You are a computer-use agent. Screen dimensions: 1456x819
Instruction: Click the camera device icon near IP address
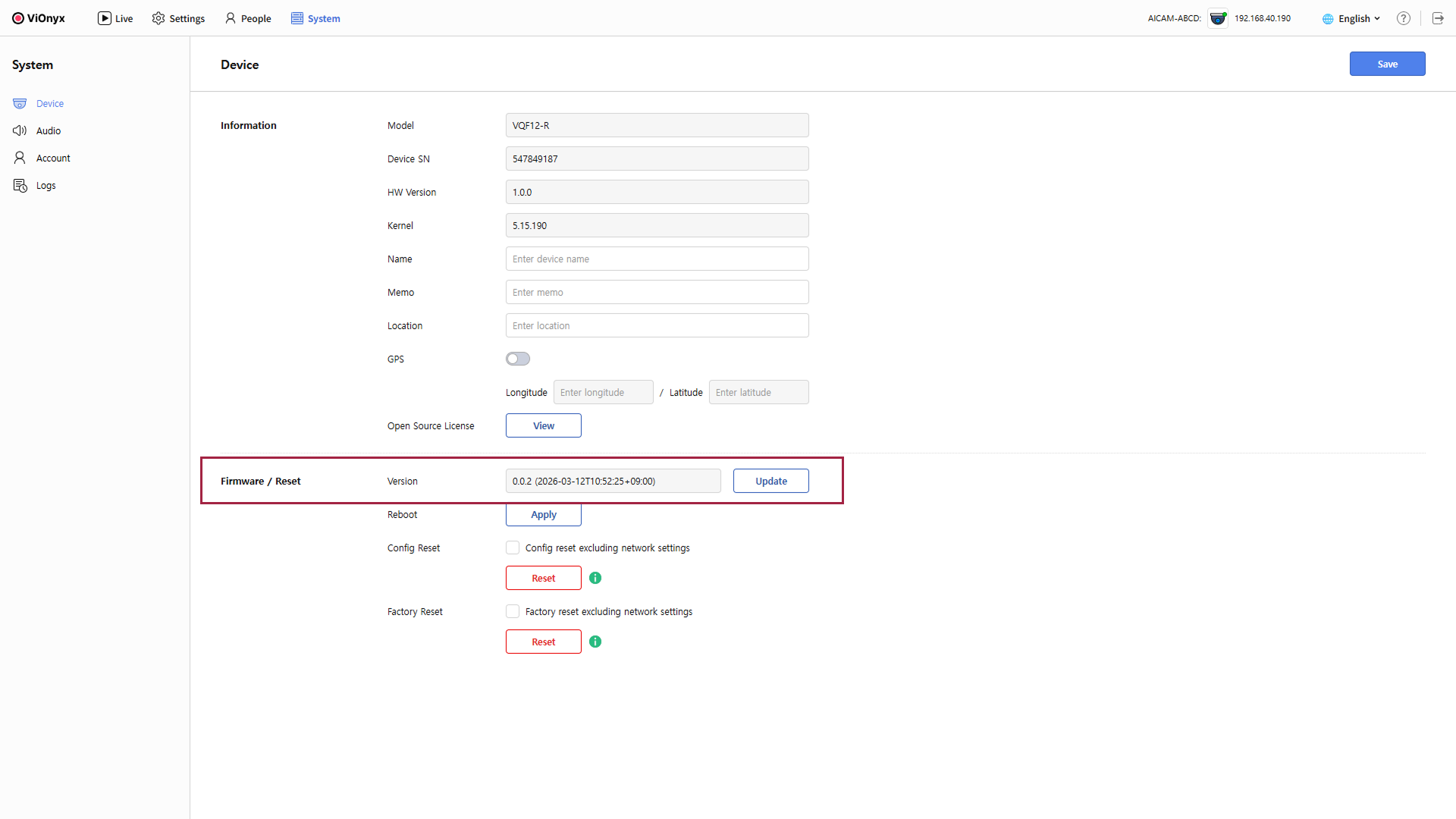tap(1218, 18)
